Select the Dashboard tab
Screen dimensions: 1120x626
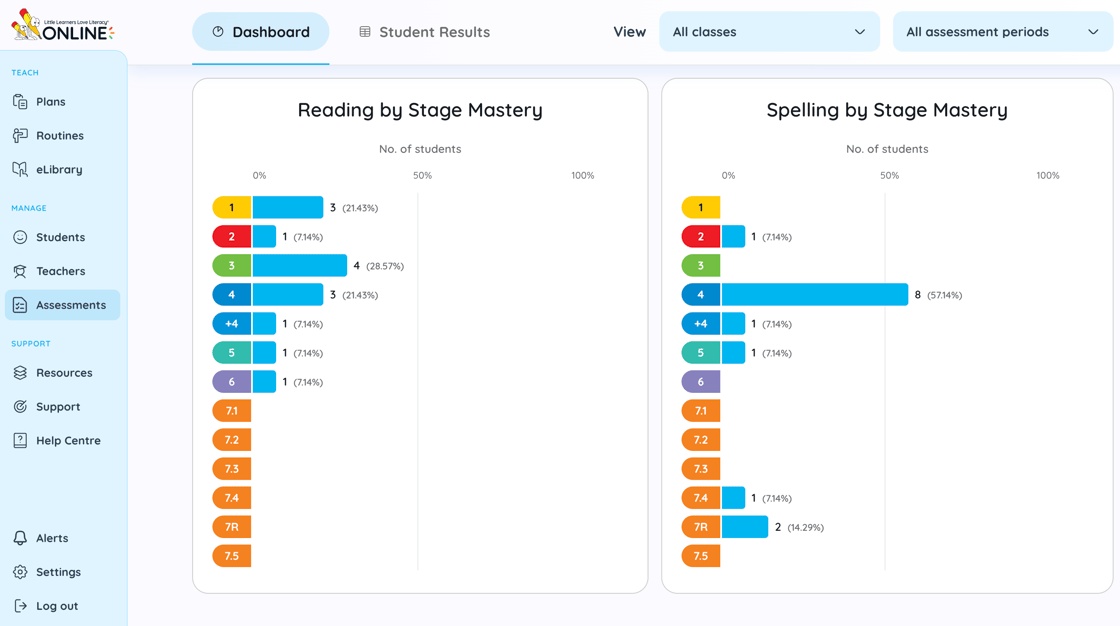click(x=260, y=32)
